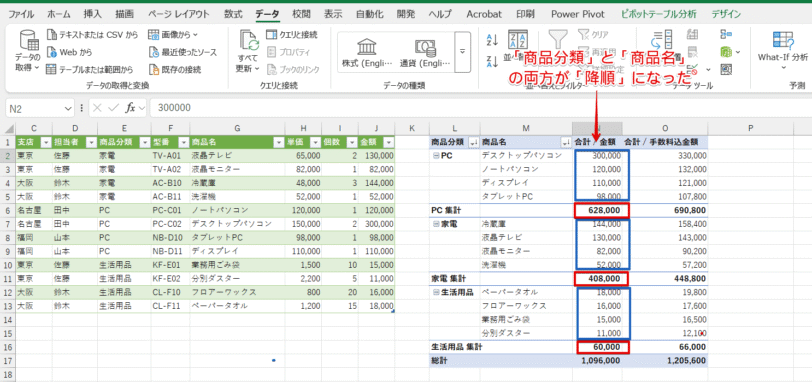This screenshot has width=812, height=382.
Task: Open 既存の接続 (Existing Connections)
Action: point(175,69)
